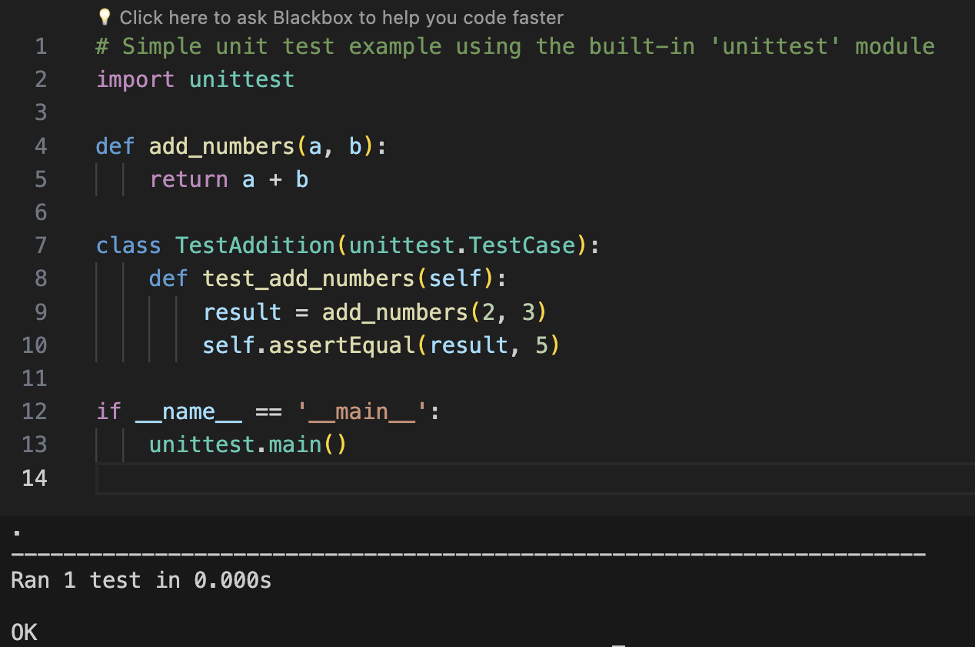This screenshot has width=976, height=648.
Task: Click the TestAddition class name
Action: [x=255, y=246]
